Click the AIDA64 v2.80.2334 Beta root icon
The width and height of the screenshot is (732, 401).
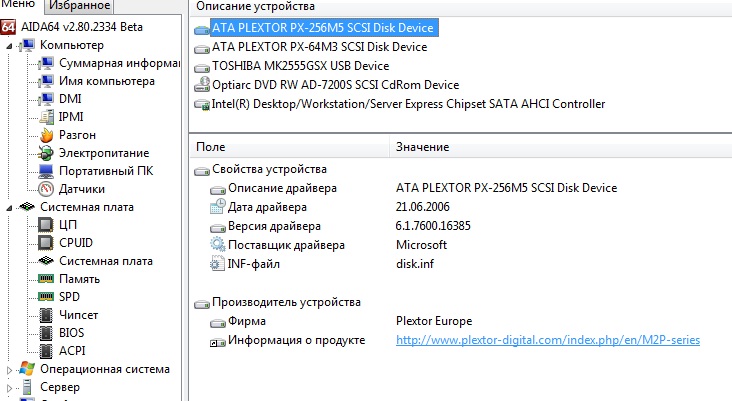(x=9, y=26)
